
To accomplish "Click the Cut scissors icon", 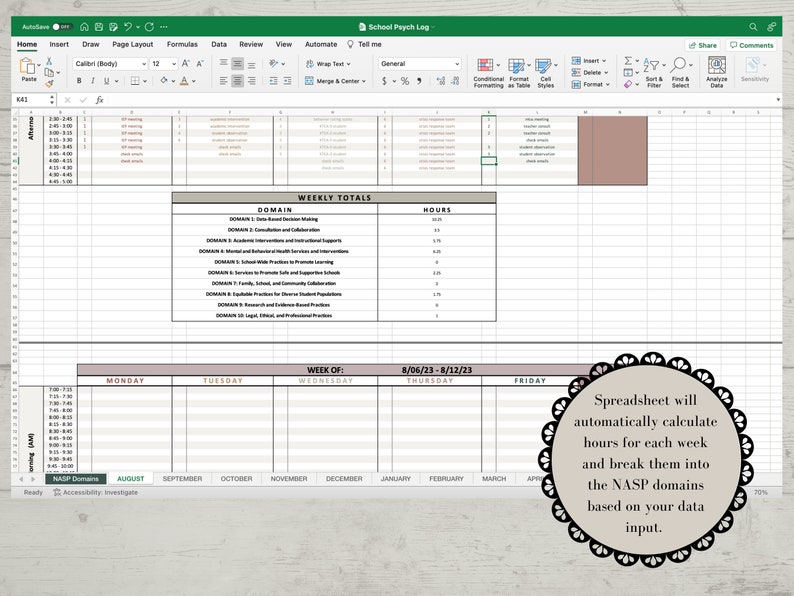I will click(x=49, y=61).
